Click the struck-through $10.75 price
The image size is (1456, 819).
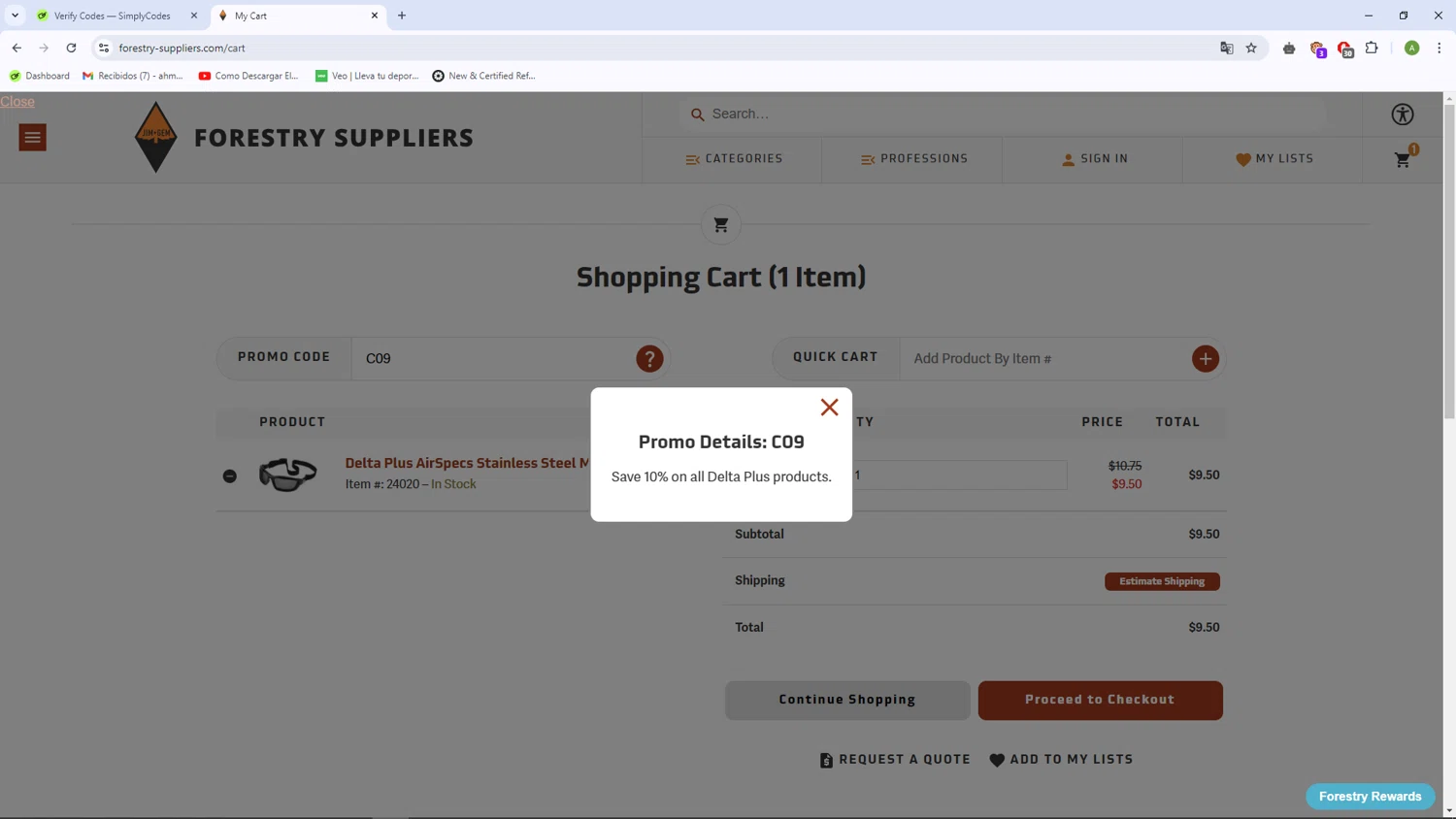(x=1125, y=466)
